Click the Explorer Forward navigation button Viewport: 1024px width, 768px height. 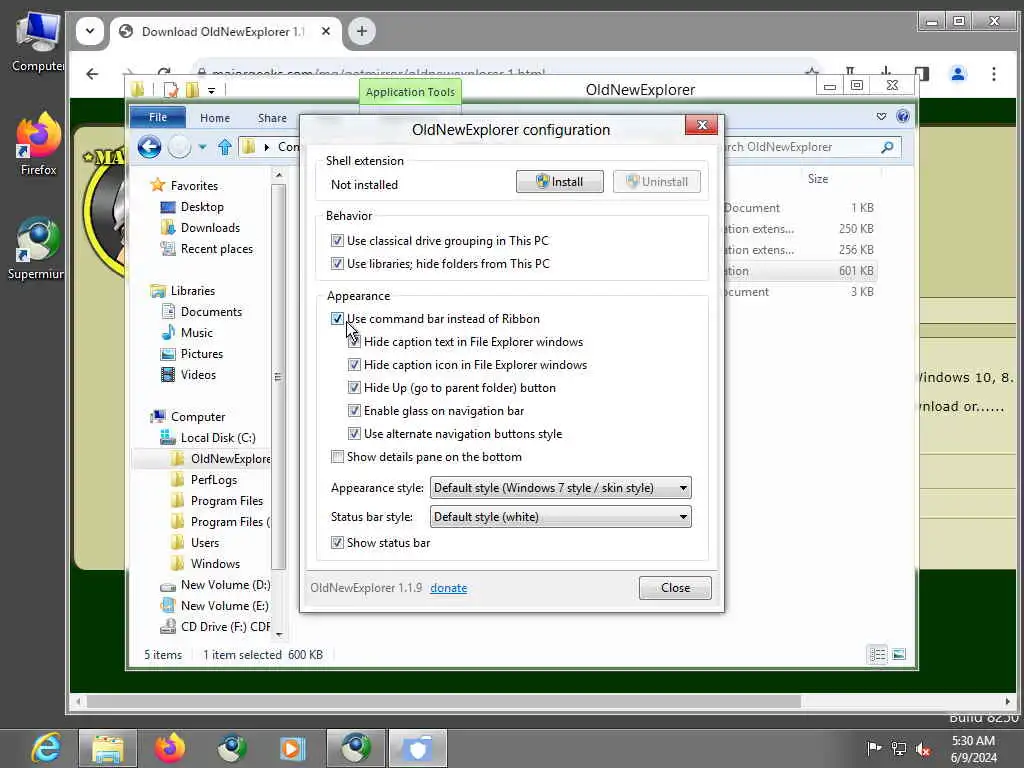[179, 147]
